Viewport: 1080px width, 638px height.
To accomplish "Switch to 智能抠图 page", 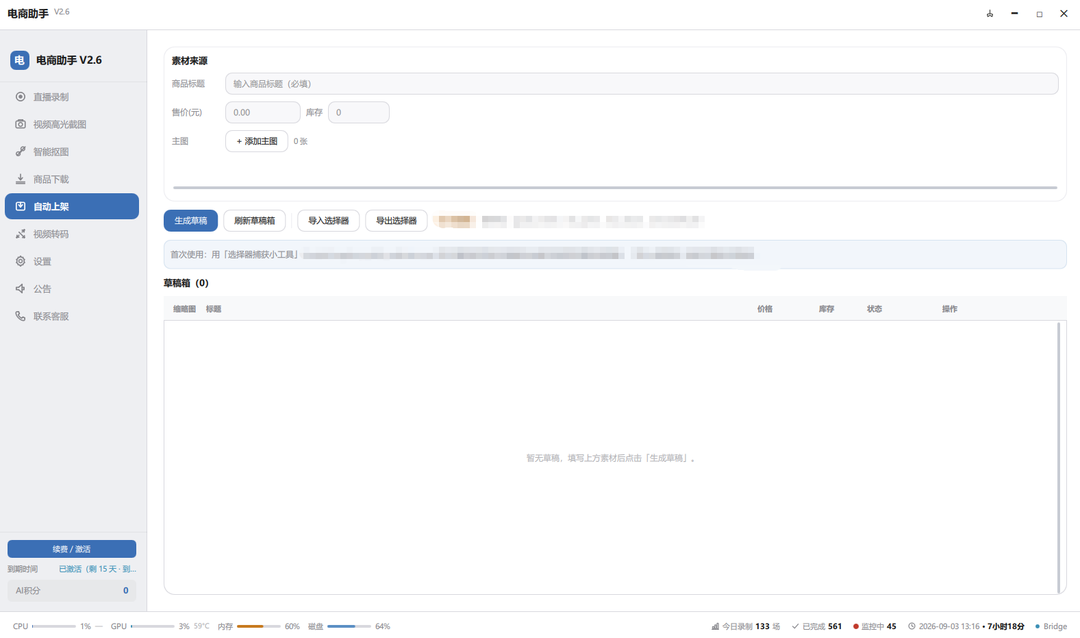I will coord(72,152).
